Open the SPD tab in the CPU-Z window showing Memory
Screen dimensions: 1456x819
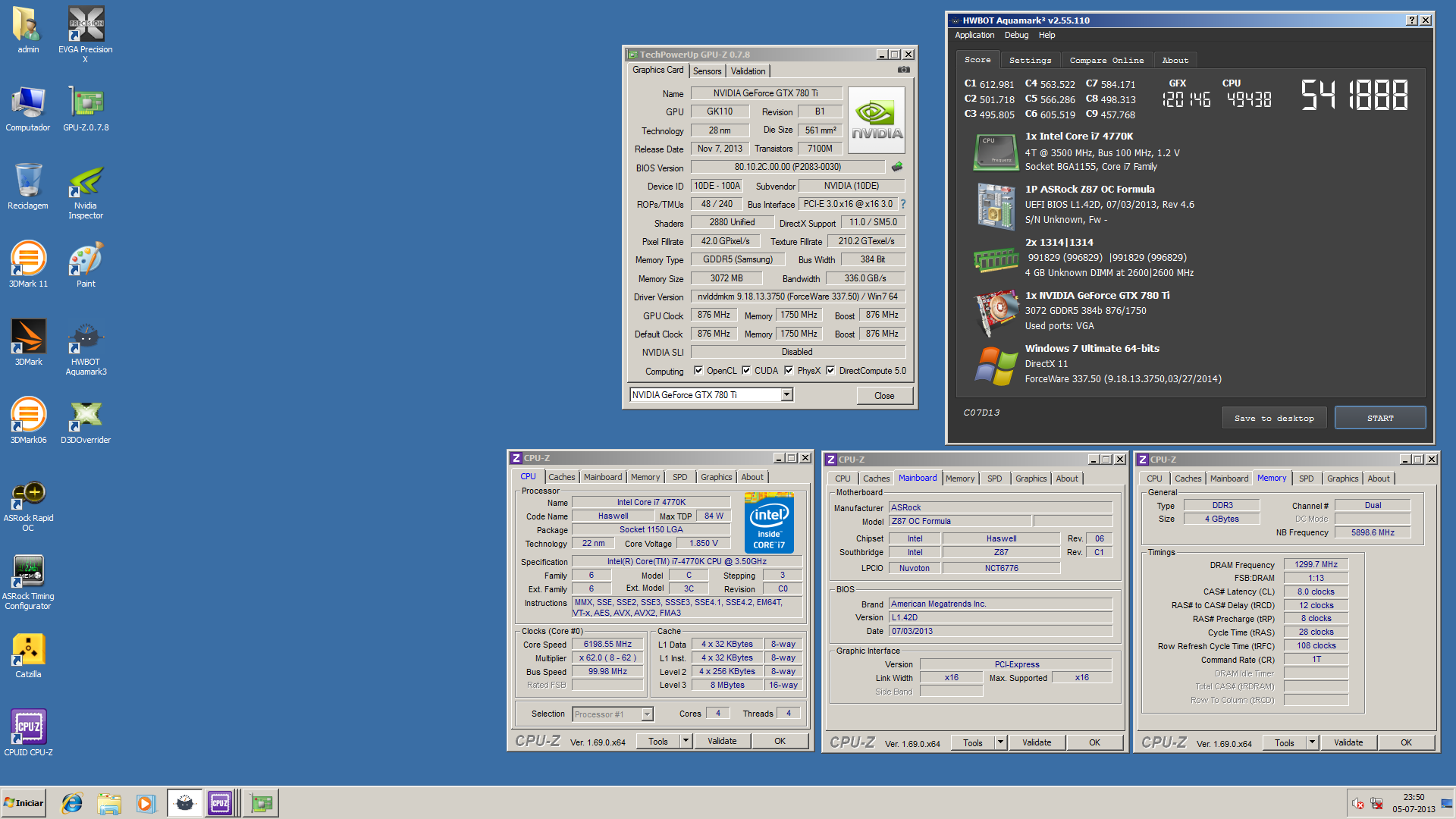(x=1306, y=479)
